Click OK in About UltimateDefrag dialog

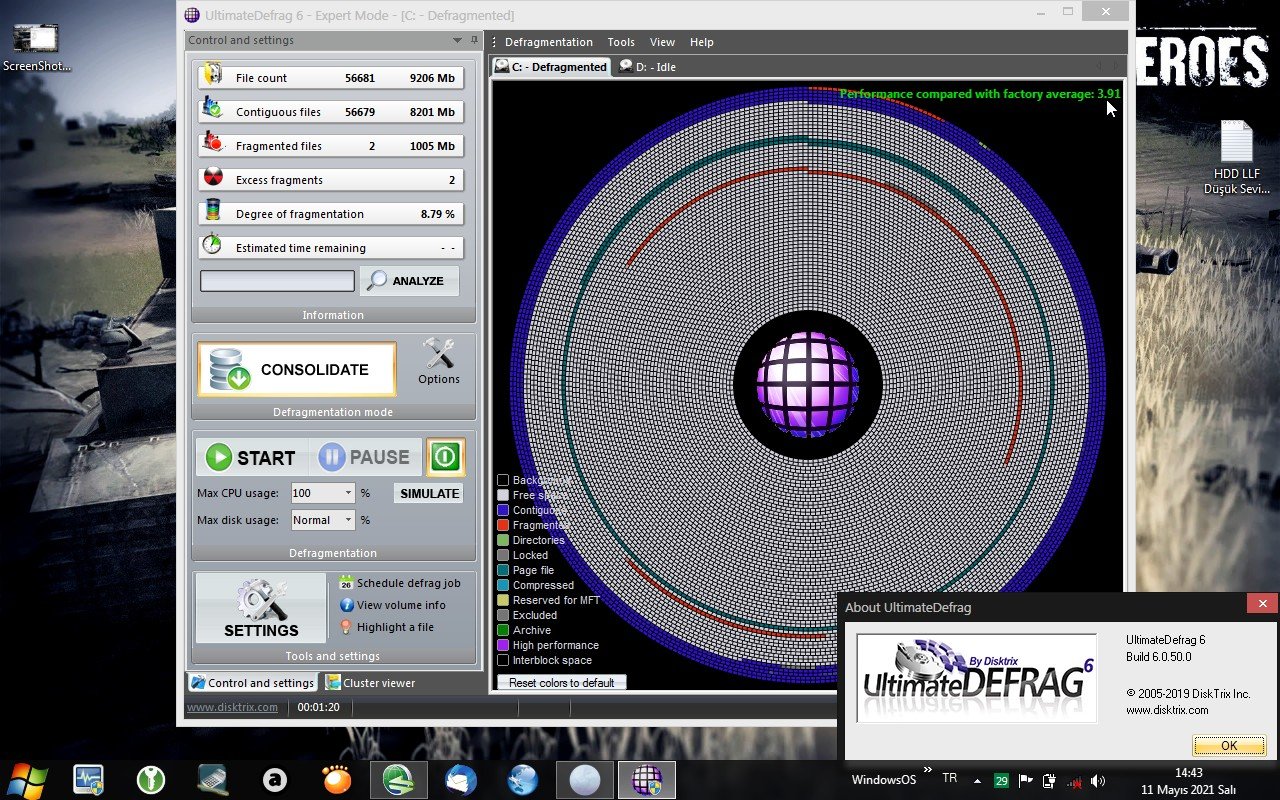coord(1229,745)
